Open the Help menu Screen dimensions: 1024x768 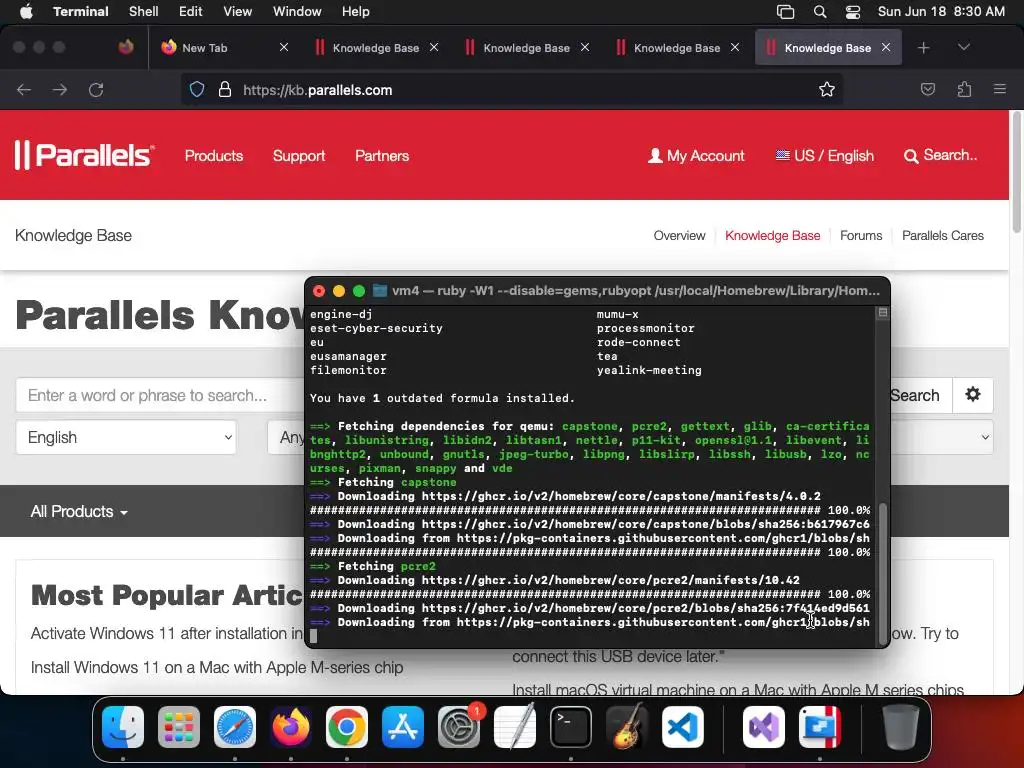pyautogui.click(x=355, y=12)
